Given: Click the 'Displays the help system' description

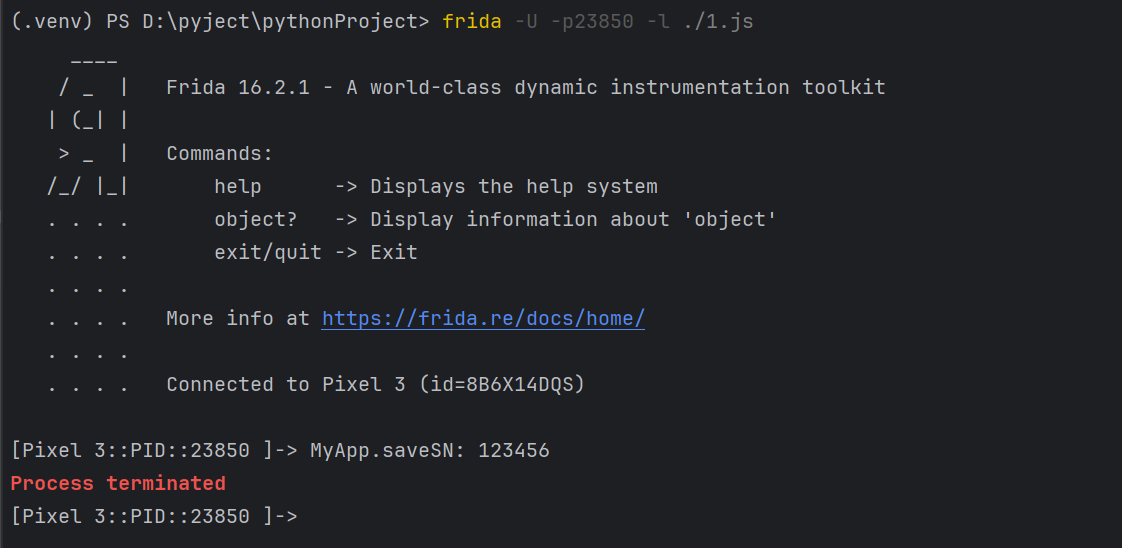Looking at the screenshot, I should click(514, 187).
